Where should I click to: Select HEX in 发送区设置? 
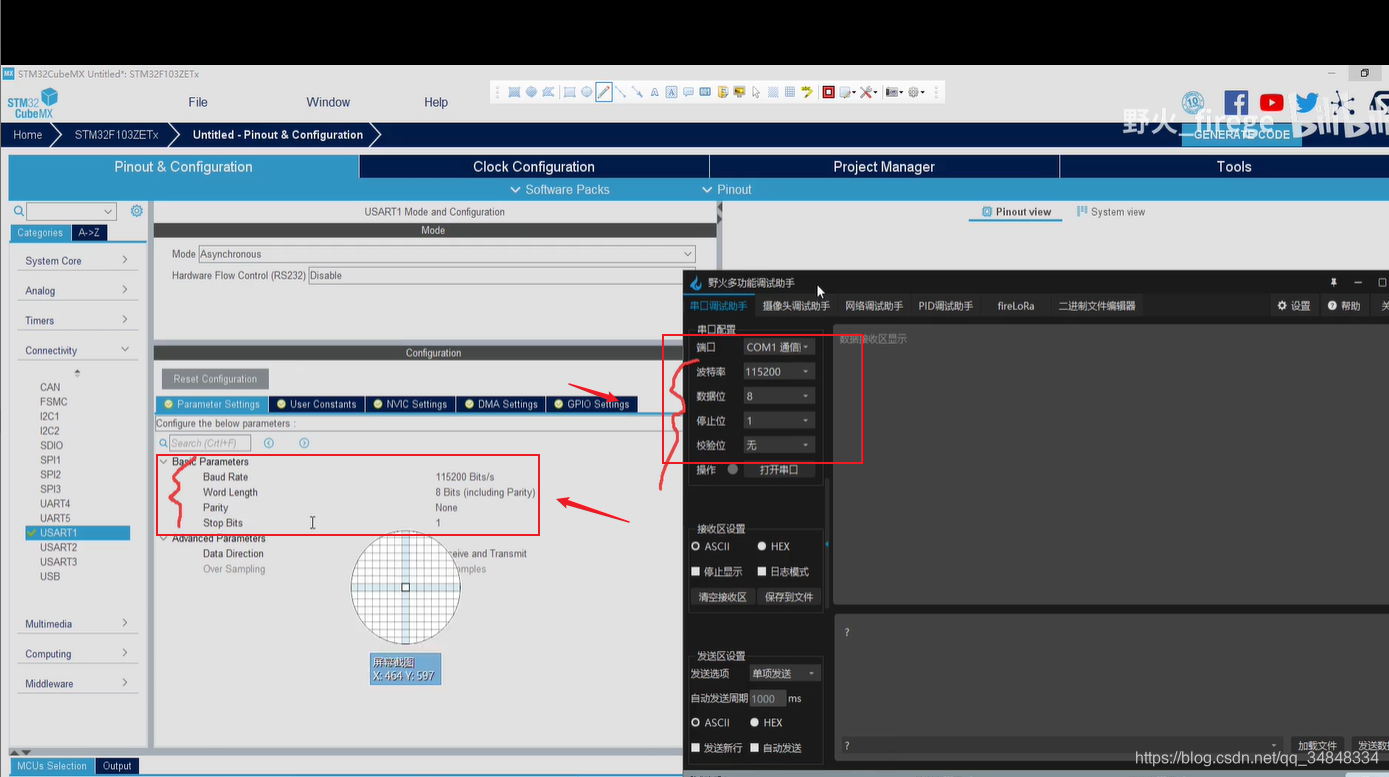tap(767, 722)
